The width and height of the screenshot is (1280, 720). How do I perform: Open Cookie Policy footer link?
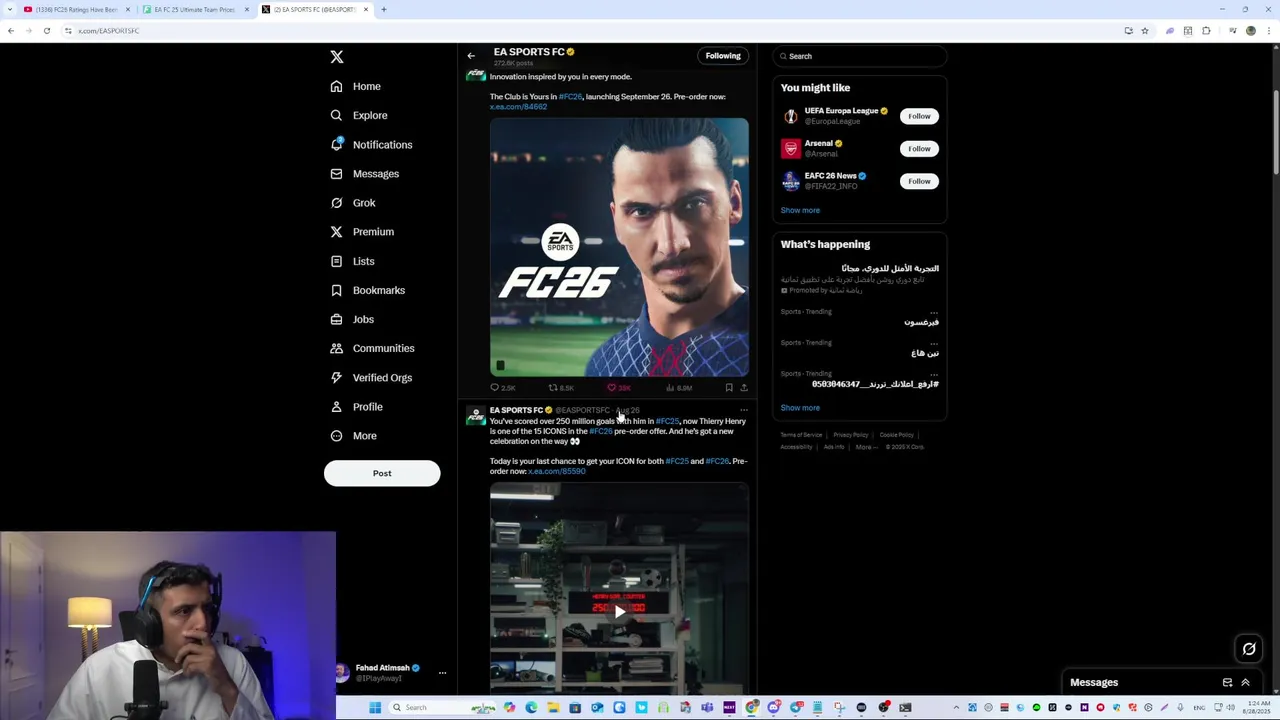pyautogui.click(x=896, y=435)
